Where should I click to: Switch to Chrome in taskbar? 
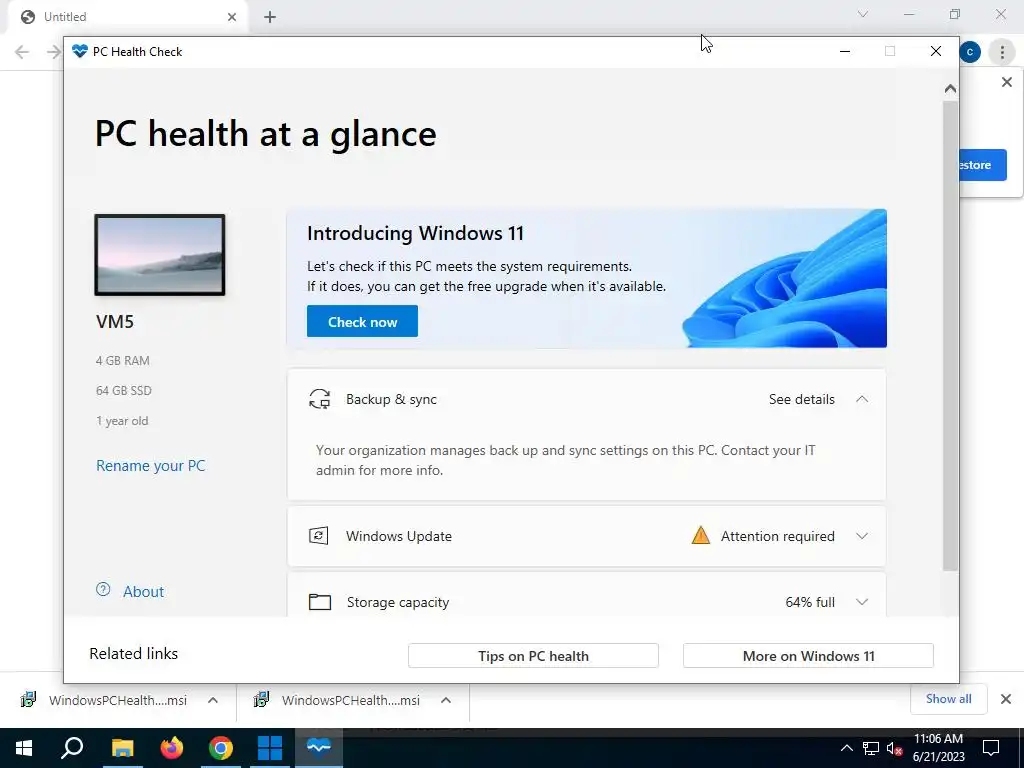tap(221, 748)
